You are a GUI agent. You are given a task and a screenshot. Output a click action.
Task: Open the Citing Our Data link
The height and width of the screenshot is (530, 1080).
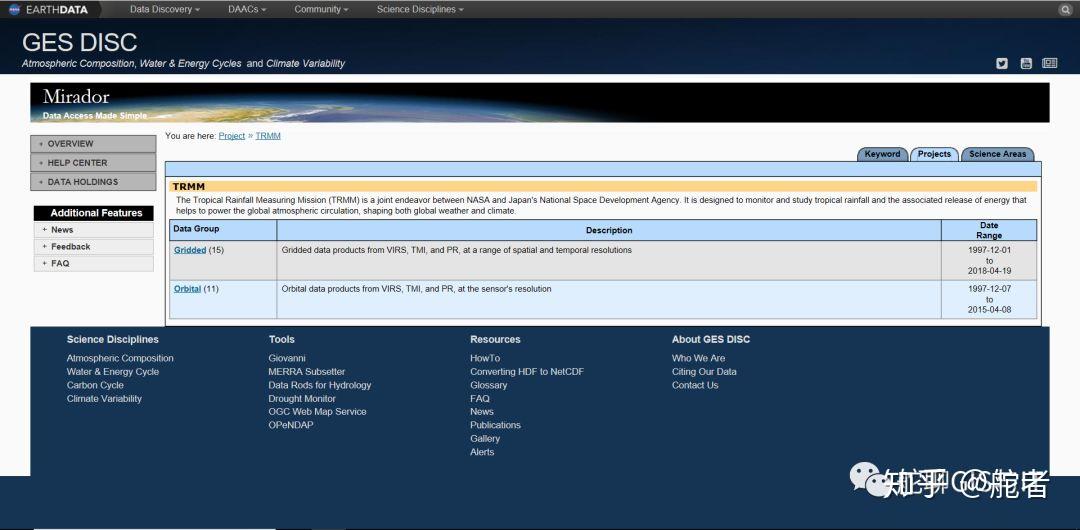click(704, 371)
